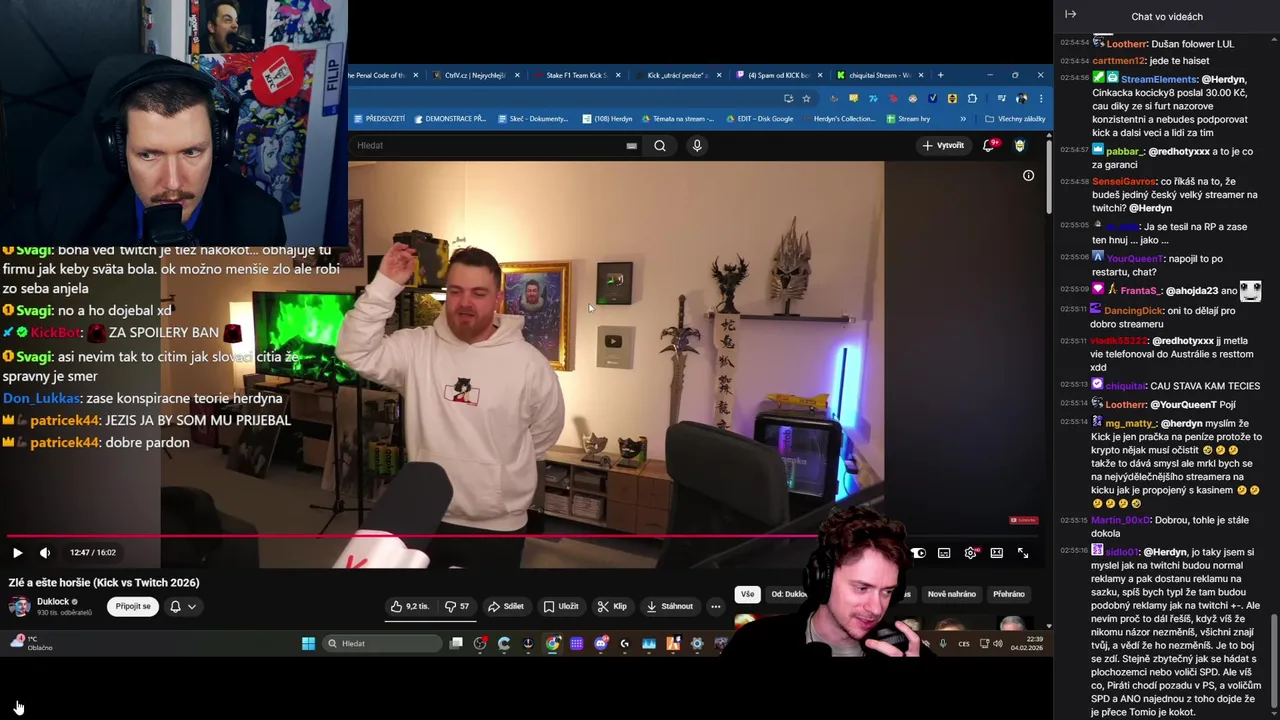Open the Skeč - Dokumenty bookmark
The image size is (1280, 720).
click(533, 119)
